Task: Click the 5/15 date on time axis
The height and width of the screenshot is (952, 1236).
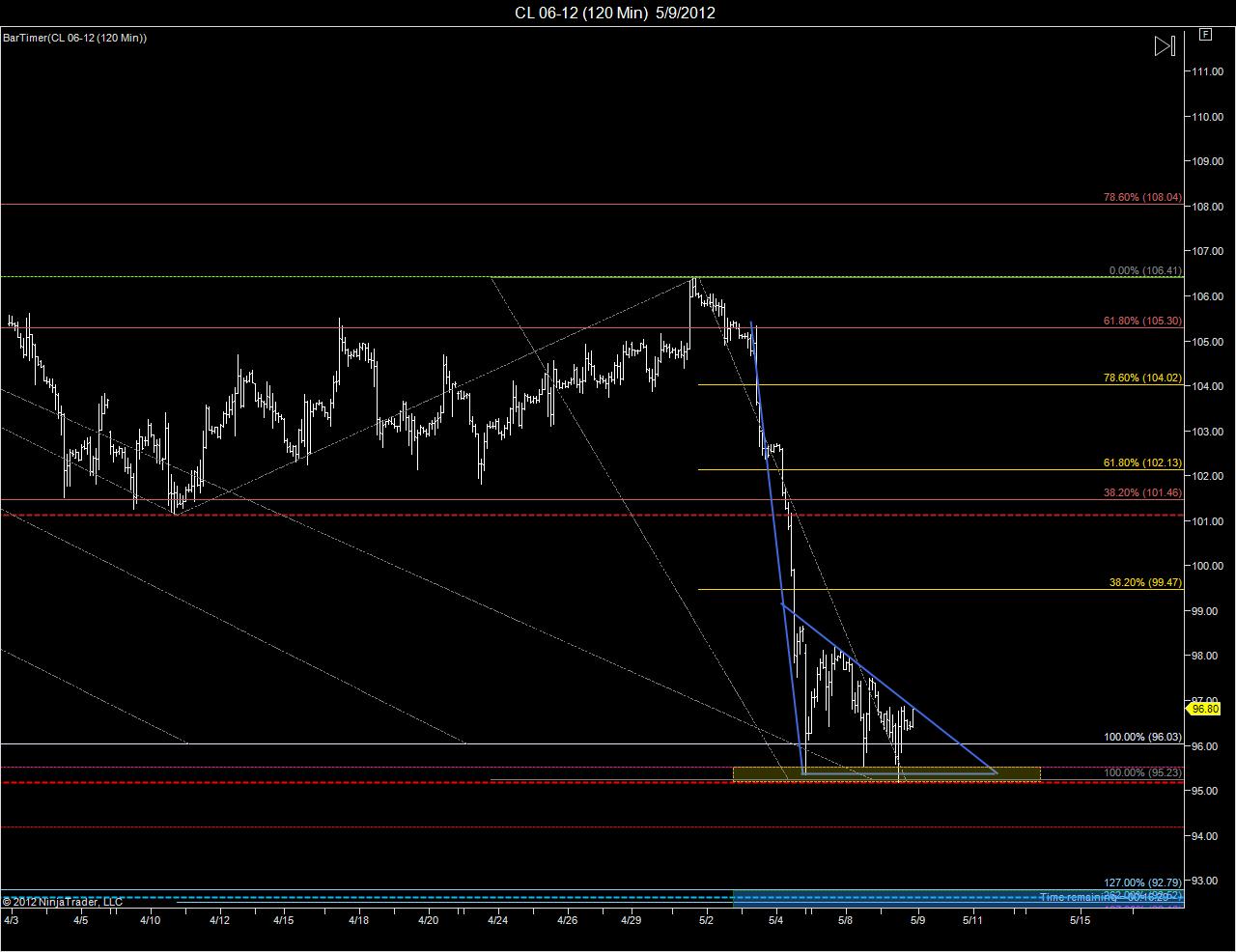Action: tap(1080, 920)
